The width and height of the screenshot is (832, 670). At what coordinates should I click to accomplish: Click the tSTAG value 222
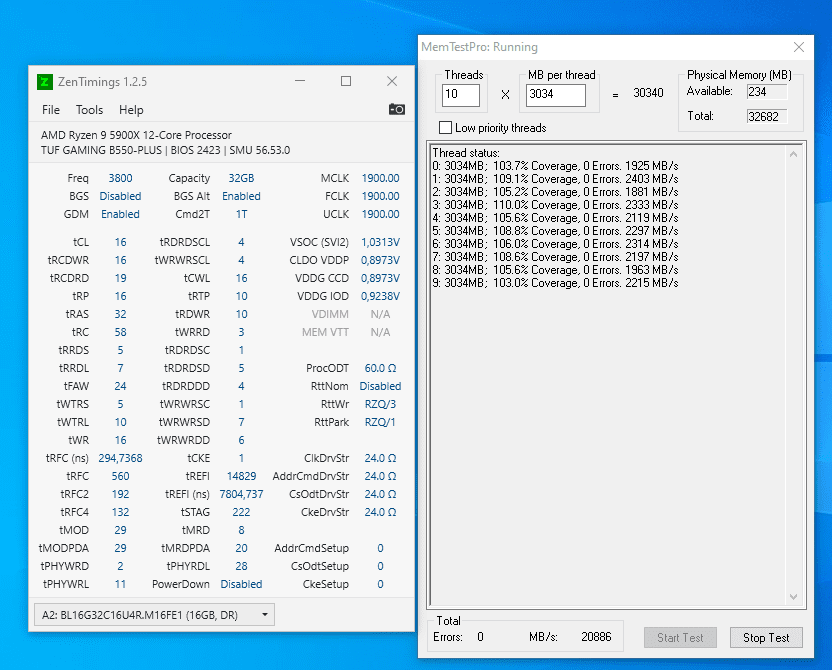pos(241,512)
